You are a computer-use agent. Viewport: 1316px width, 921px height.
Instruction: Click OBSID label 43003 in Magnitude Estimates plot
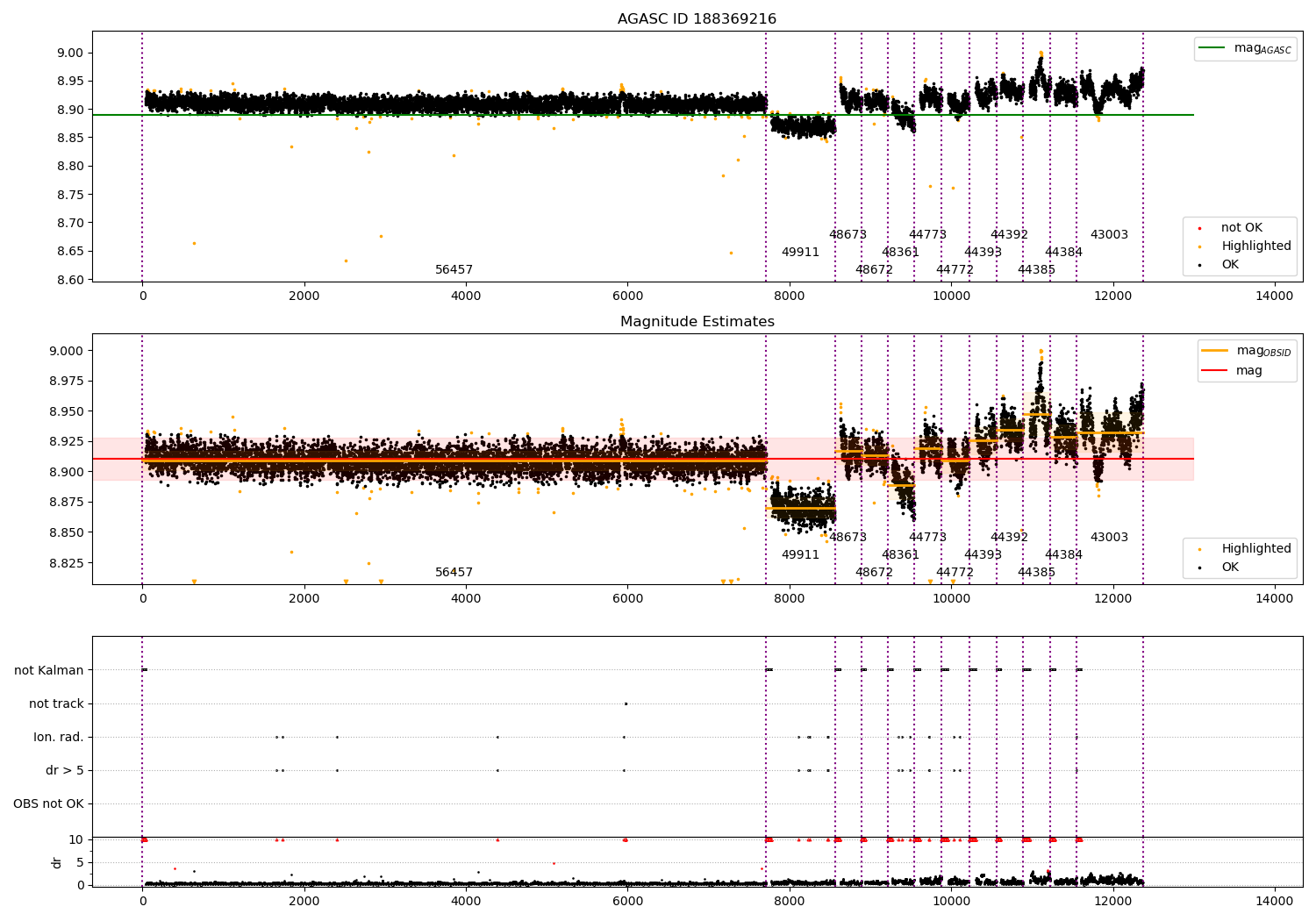1109,538
